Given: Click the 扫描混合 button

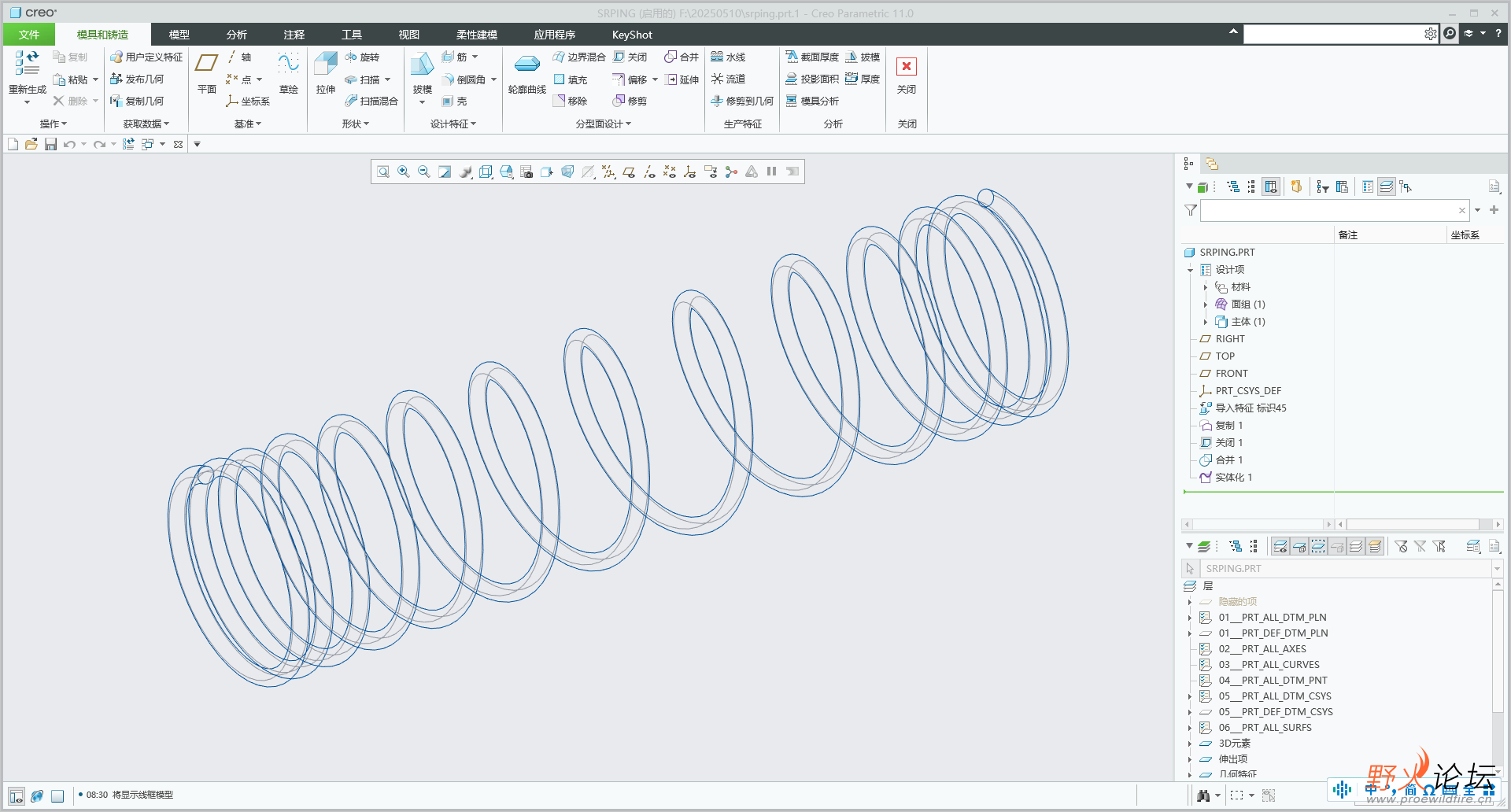Looking at the screenshot, I should click(371, 101).
